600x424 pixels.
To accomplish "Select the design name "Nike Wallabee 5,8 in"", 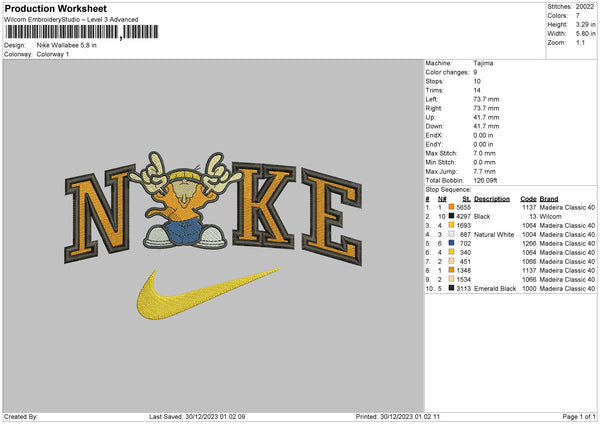I will click(67, 45).
